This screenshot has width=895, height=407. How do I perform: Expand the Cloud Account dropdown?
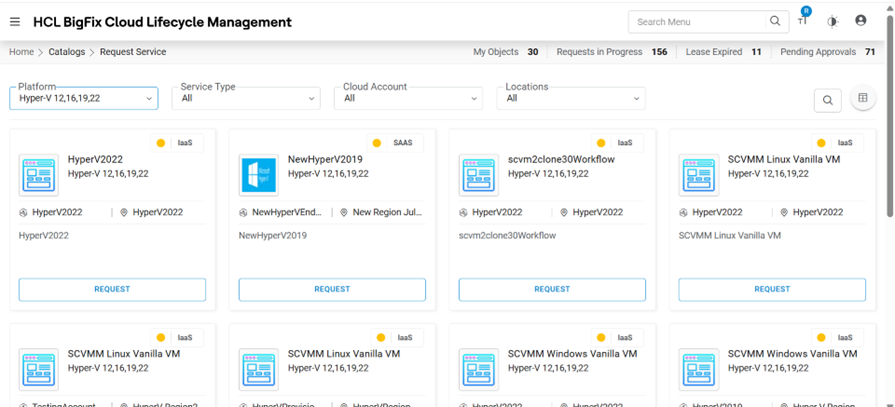408,98
